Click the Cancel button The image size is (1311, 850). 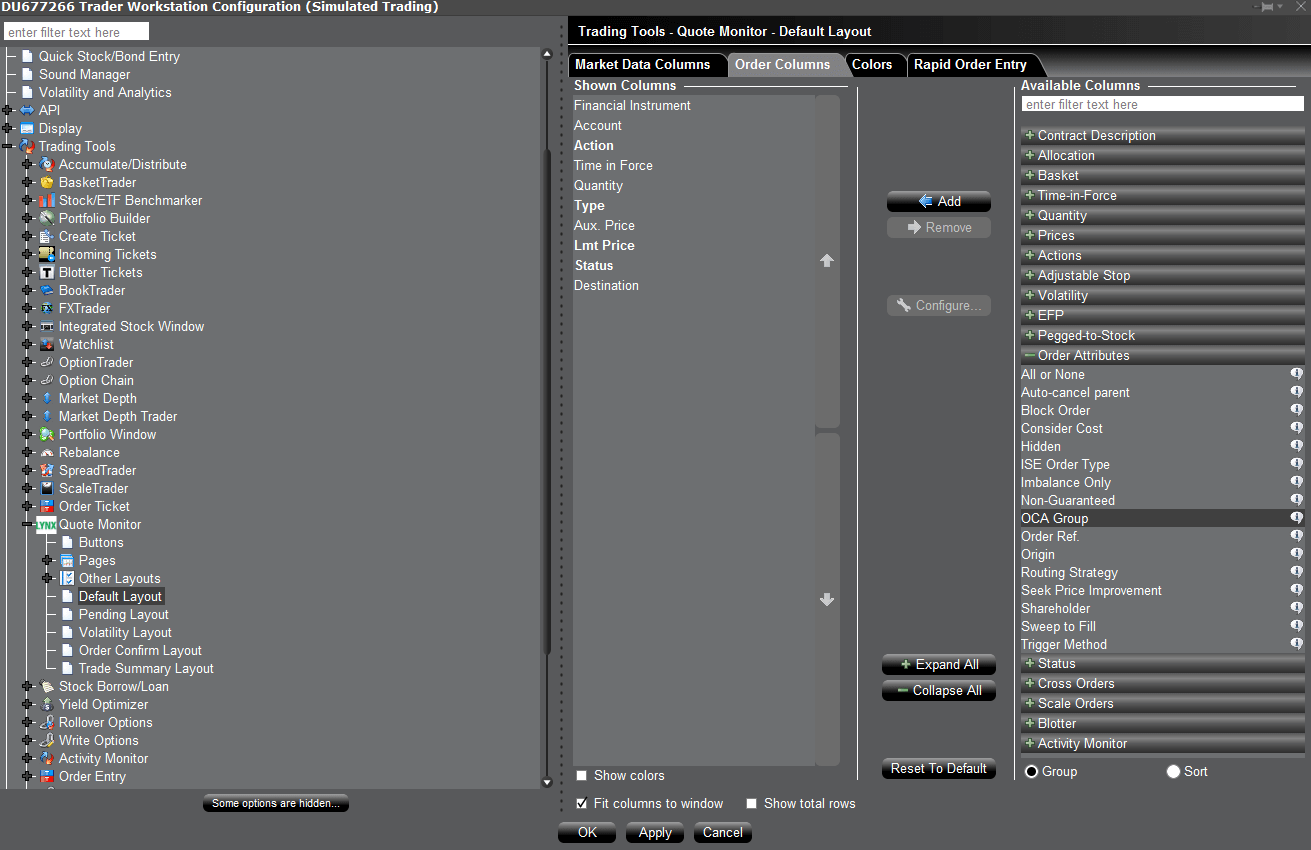pyautogui.click(x=723, y=833)
